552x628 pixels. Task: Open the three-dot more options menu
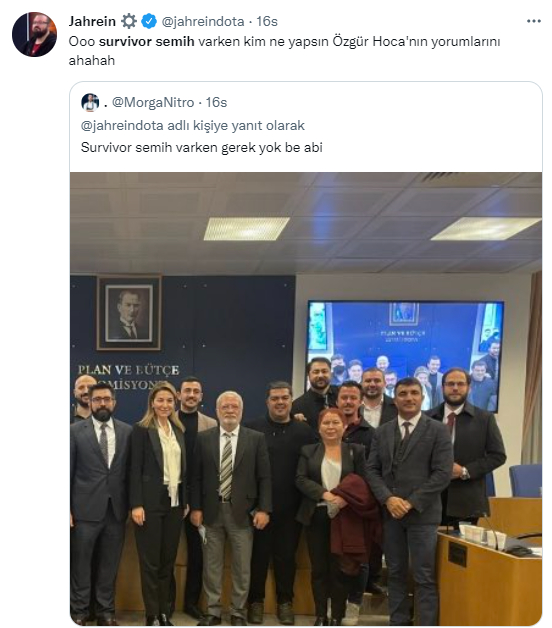click(533, 21)
